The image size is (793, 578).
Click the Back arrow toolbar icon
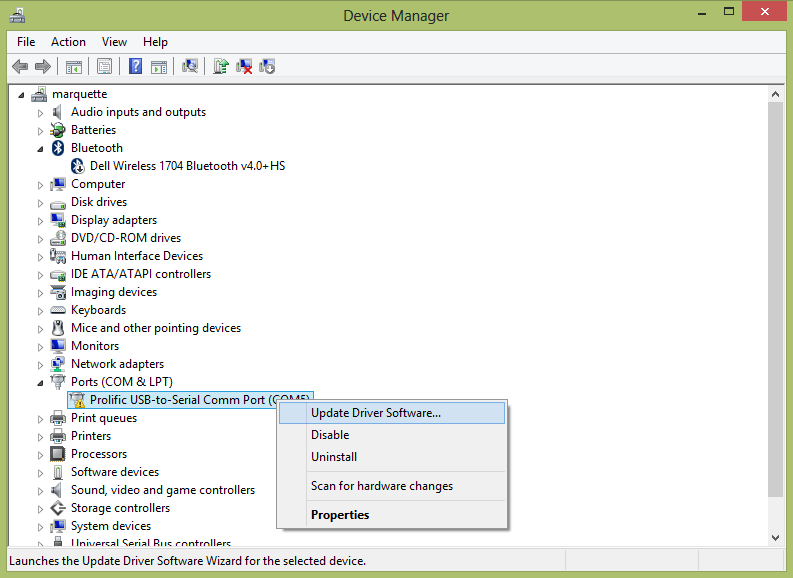coord(20,66)
